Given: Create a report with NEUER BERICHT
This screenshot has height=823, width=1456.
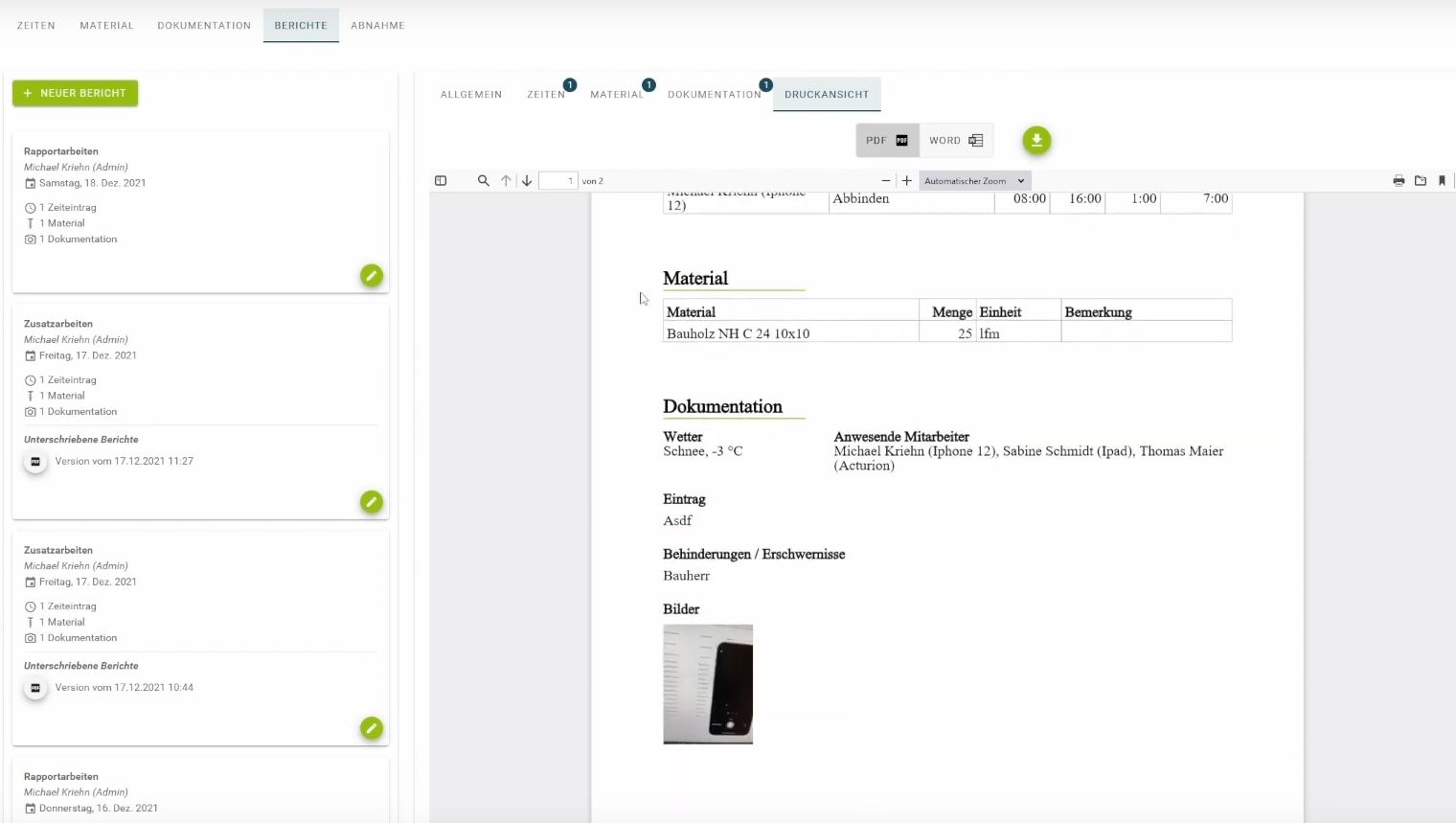Looking at the screenshot, I should pos(75,93).
